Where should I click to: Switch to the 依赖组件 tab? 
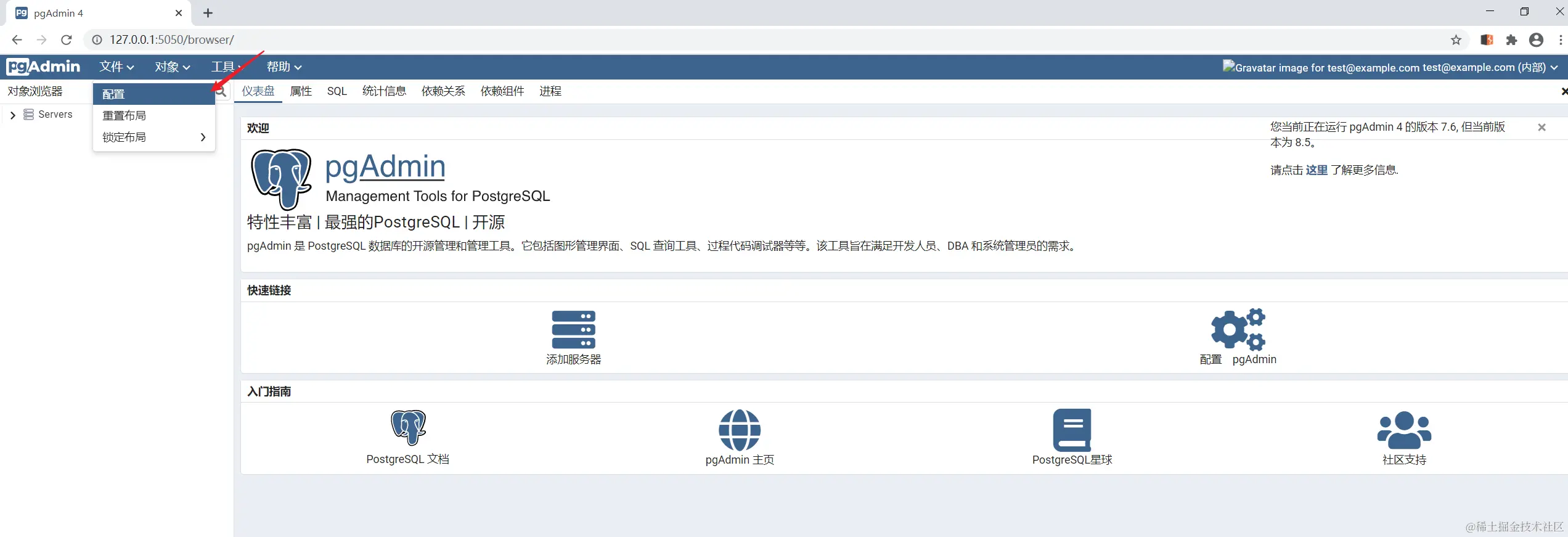[502, 91]
